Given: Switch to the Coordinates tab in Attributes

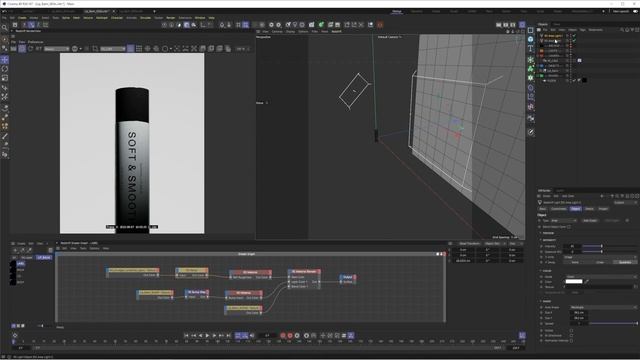Looking at the screenshot, I should pos(558,209).
